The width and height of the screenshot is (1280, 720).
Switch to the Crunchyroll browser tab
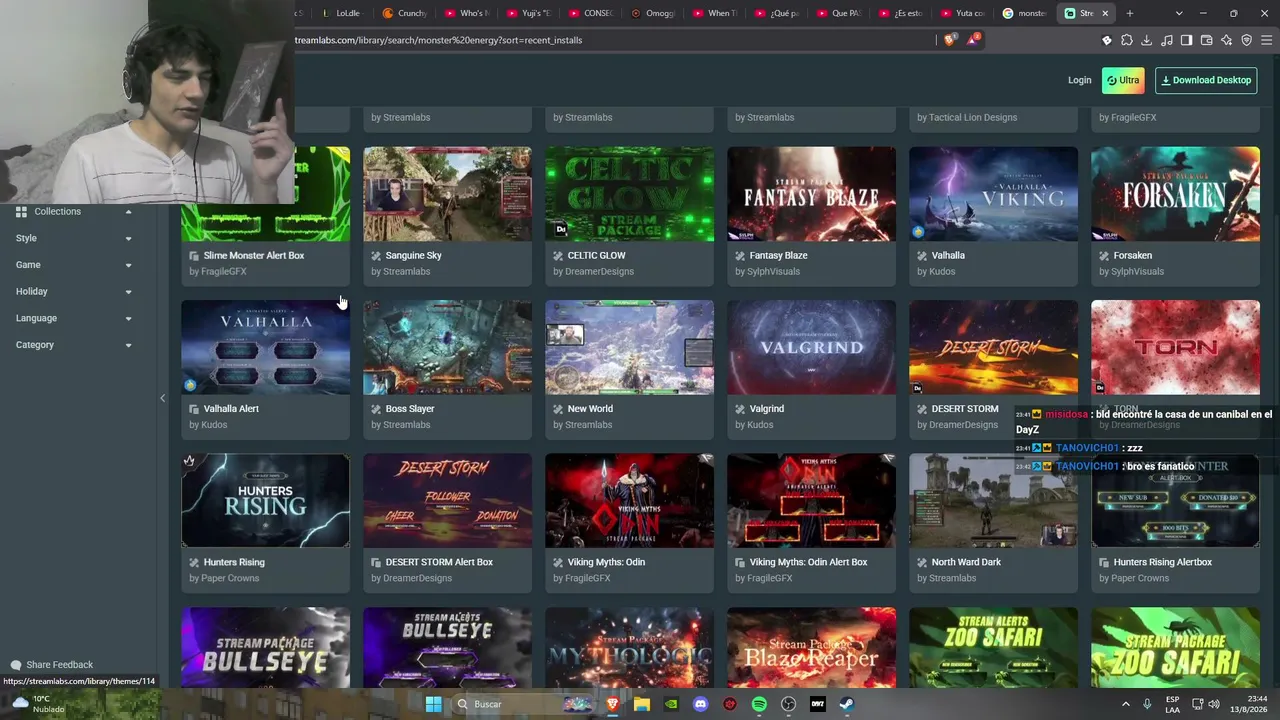[x=406, y=13]
